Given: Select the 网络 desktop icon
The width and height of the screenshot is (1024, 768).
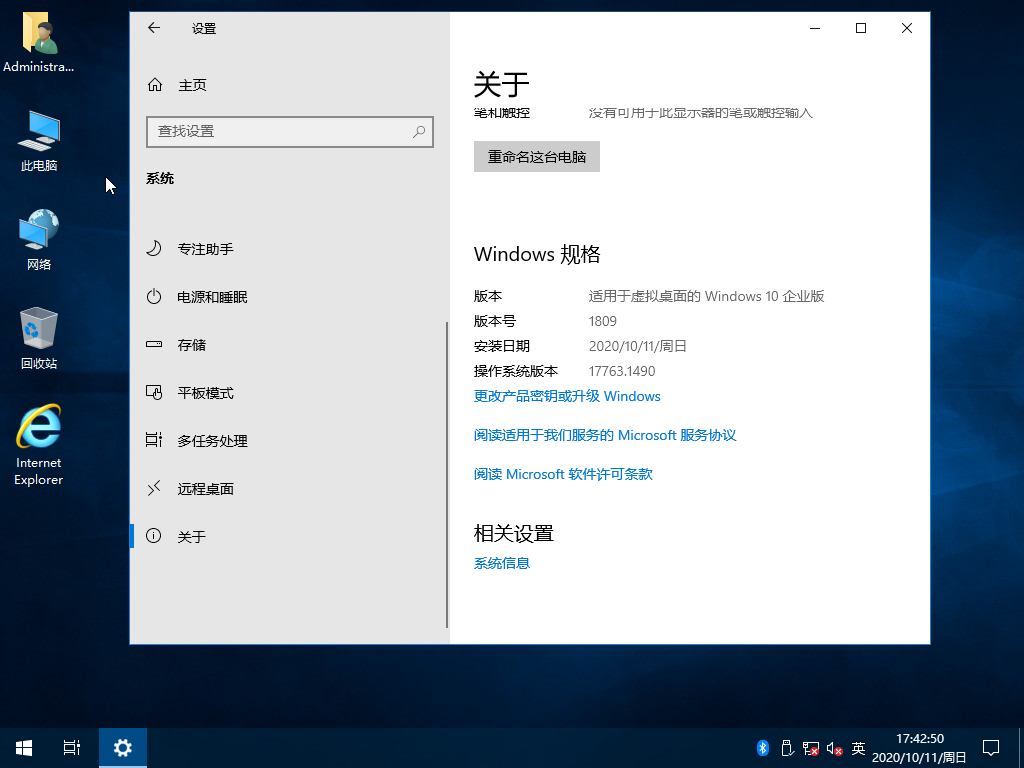Looking at the screenshot, I should [39, 240].
